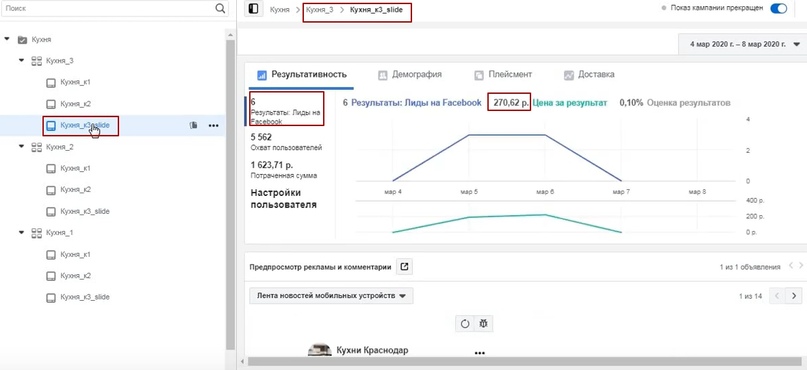Select the Кухня_к1 ad under Кухня_1
Image resolution: width=807 pixels, height=370 pixels.
(76, 255)
